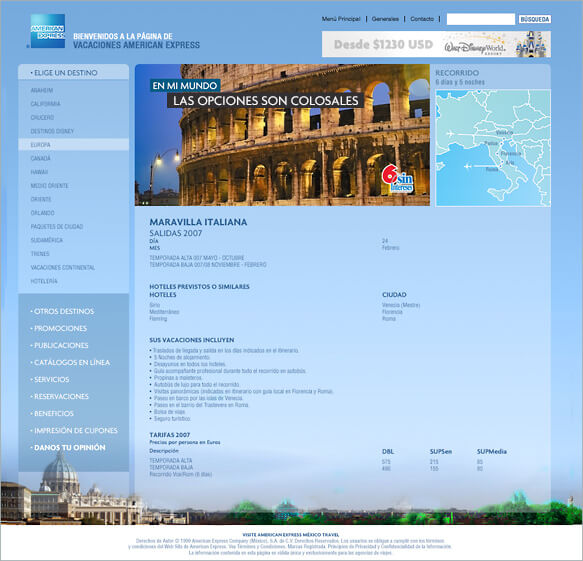Open Danos tu Opinión section

pos(68,448)
